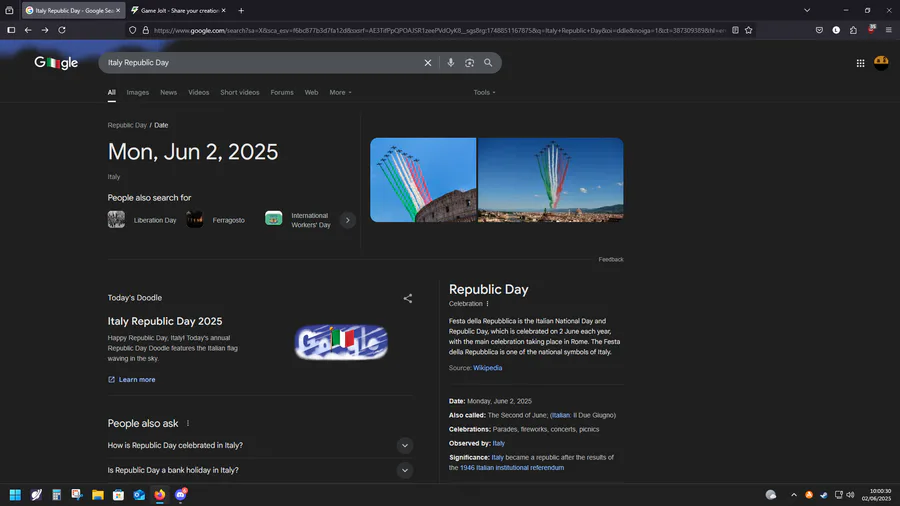Open Firefox sidebar toggle
Screen dimensions: 900x506
(11, 30)
